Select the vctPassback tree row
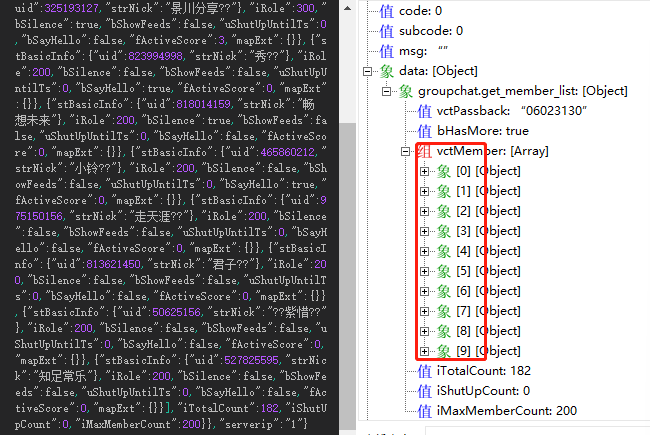 [502, 111]
